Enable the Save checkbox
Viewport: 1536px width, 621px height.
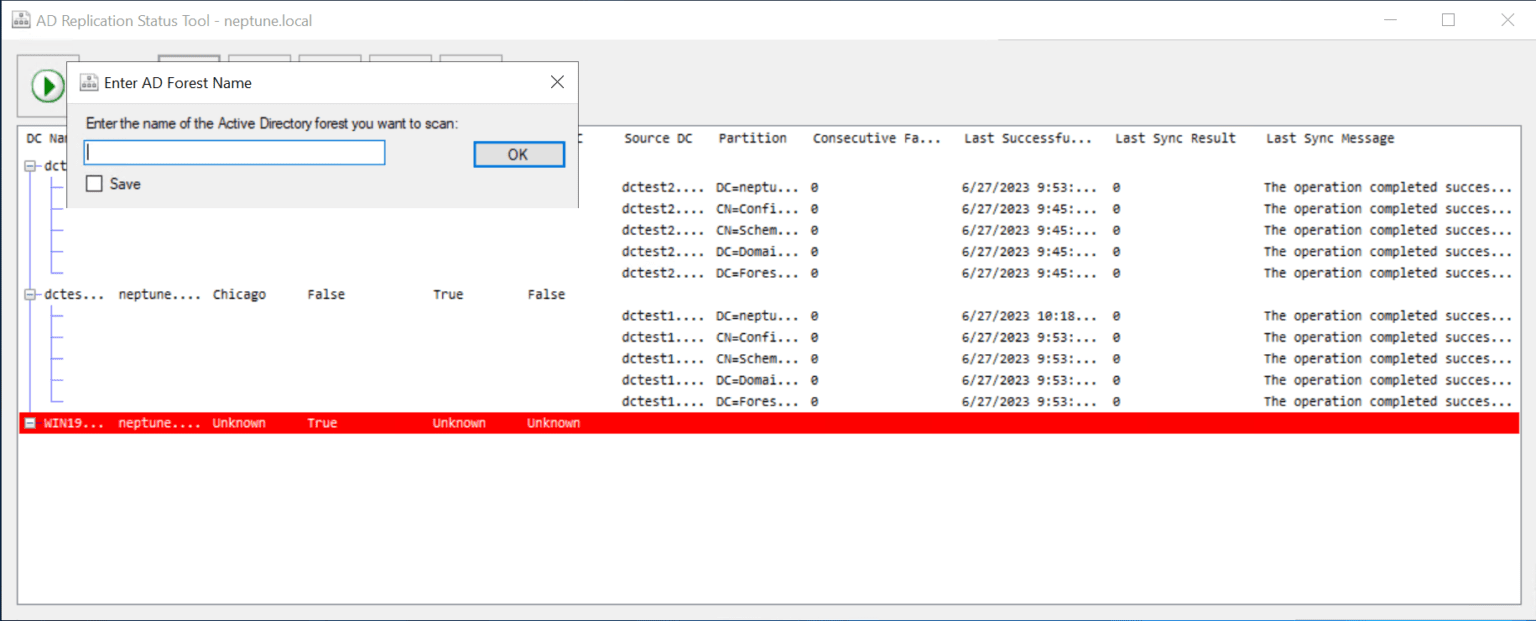click(94, 183)
